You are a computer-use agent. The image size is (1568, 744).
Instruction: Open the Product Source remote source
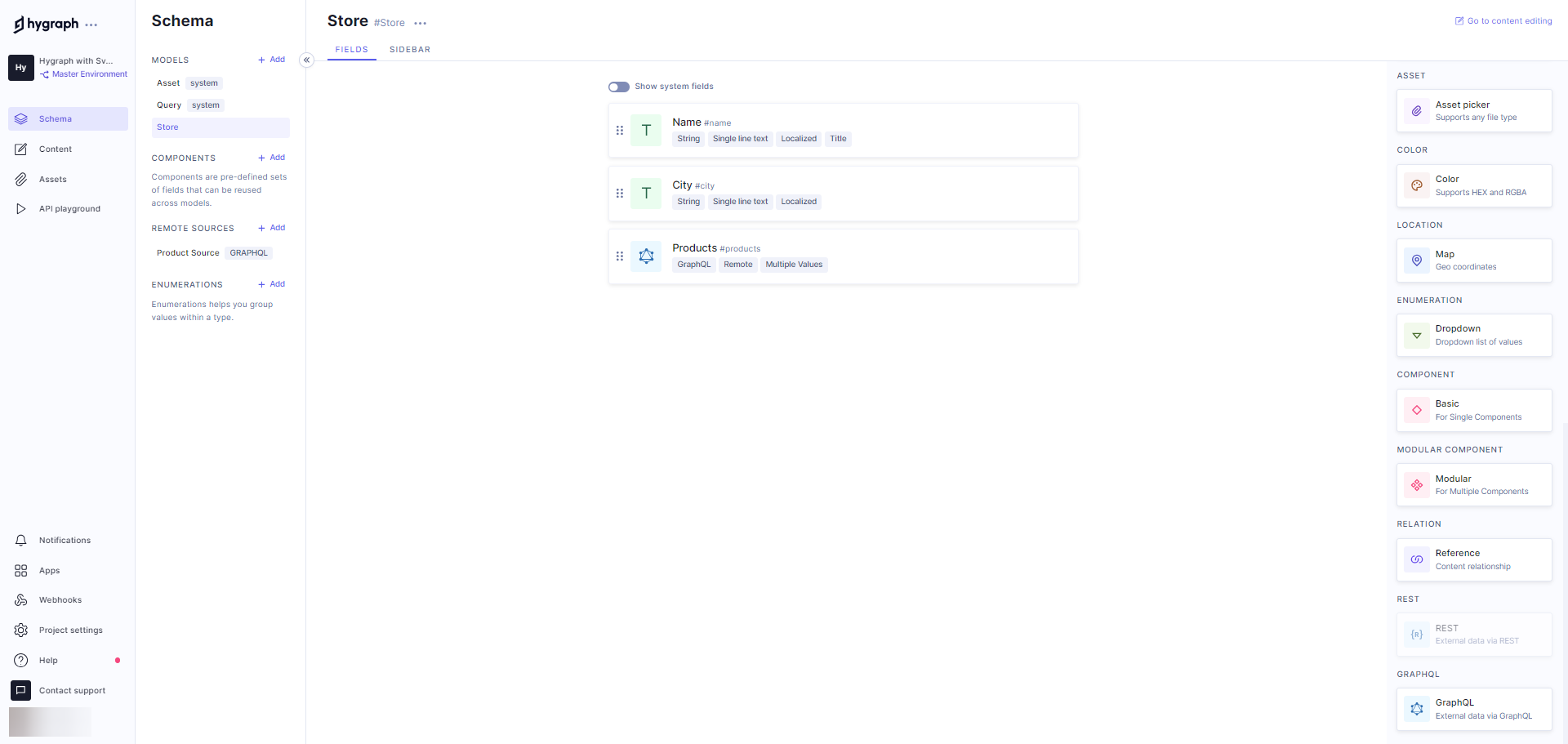pos(188,253)
